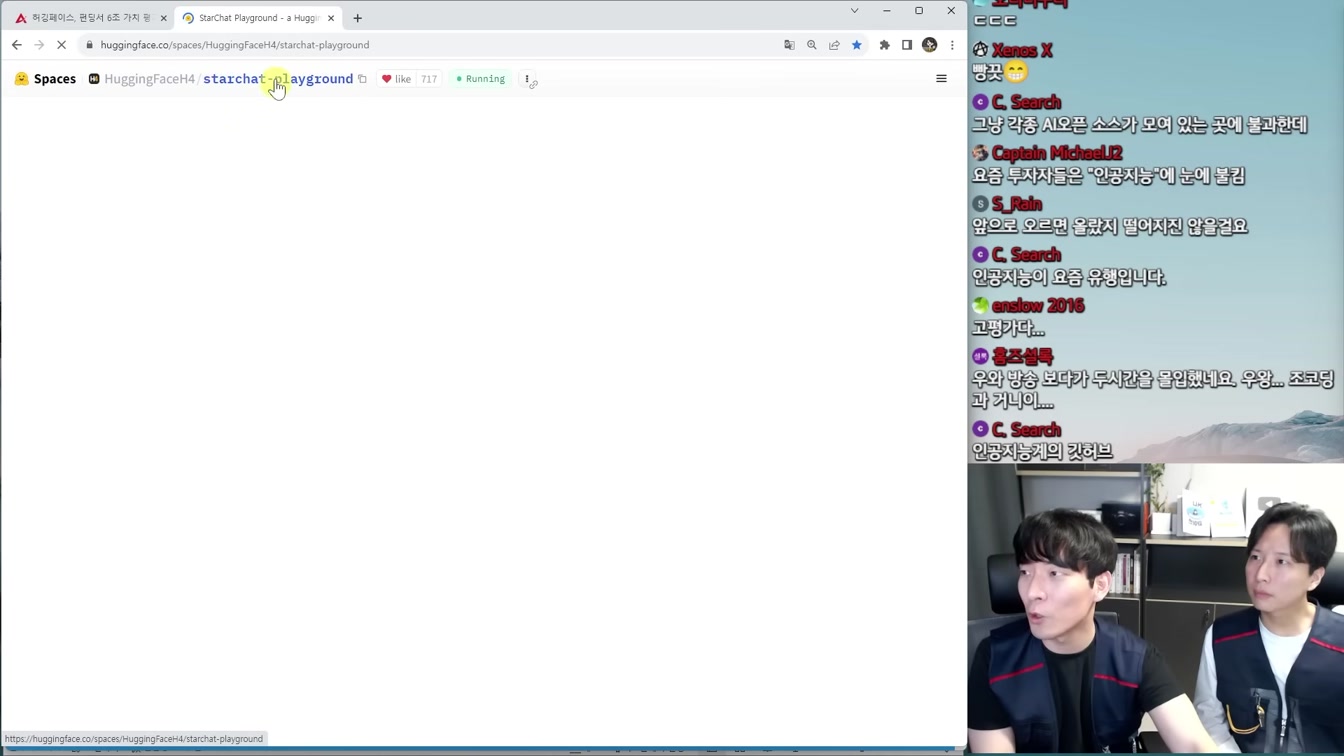Click the Hugging Face Spaces logo
This screenshot has height=756, width=1344.
pos(21,79)
